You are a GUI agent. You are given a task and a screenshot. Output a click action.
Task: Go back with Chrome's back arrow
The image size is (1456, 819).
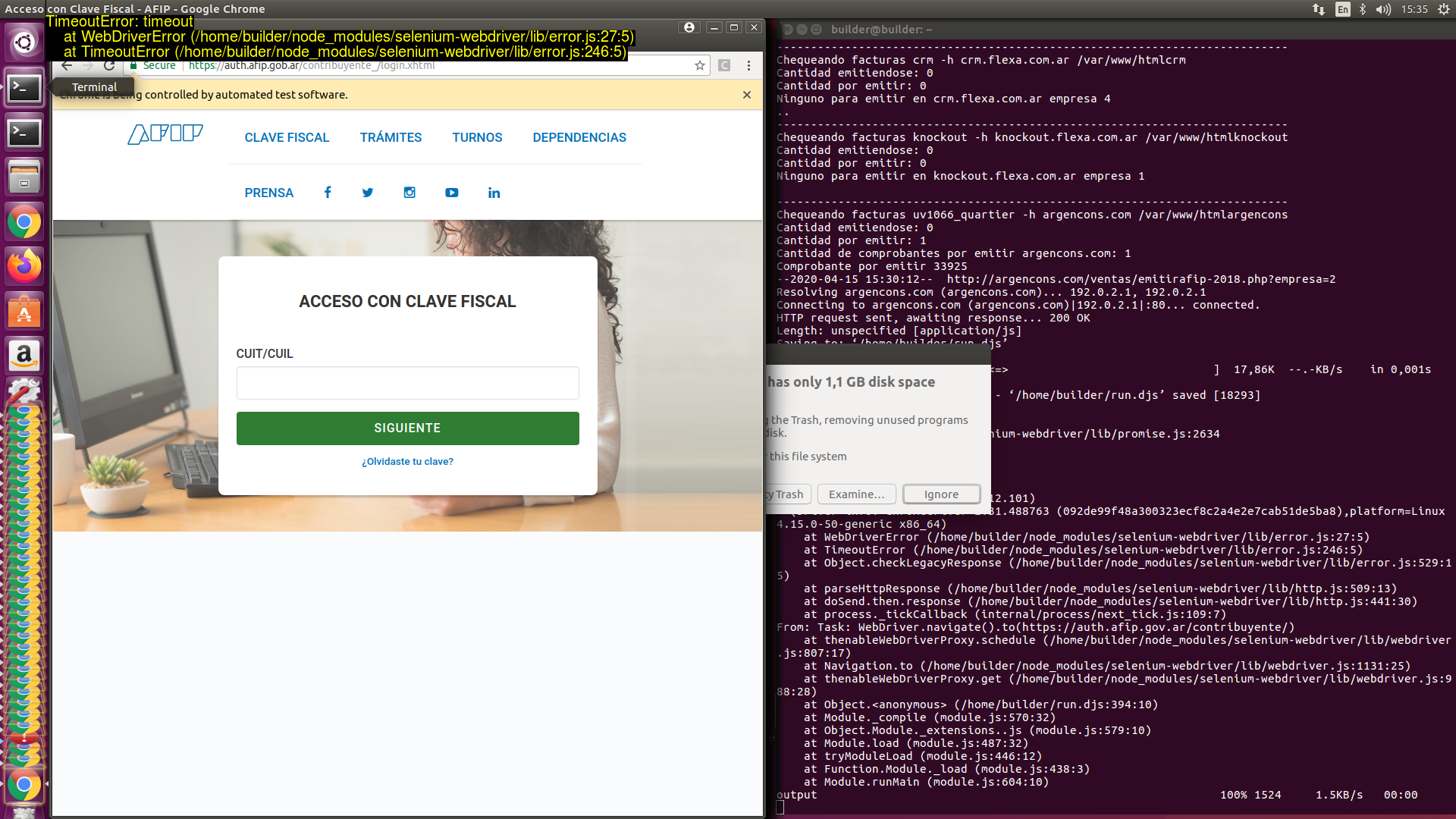point(67,66)
